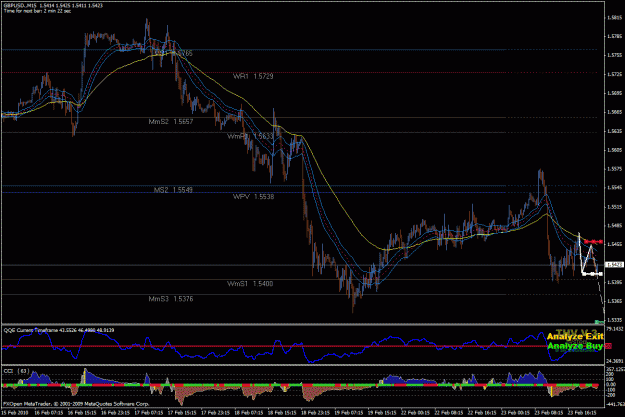
Task: Click the 1.5755 price axis label
Action: [x=614, y=55]
